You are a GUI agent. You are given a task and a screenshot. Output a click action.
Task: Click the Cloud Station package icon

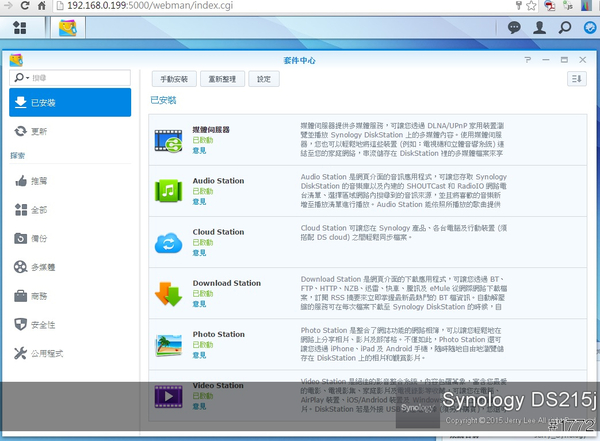(x=167, y=242)
